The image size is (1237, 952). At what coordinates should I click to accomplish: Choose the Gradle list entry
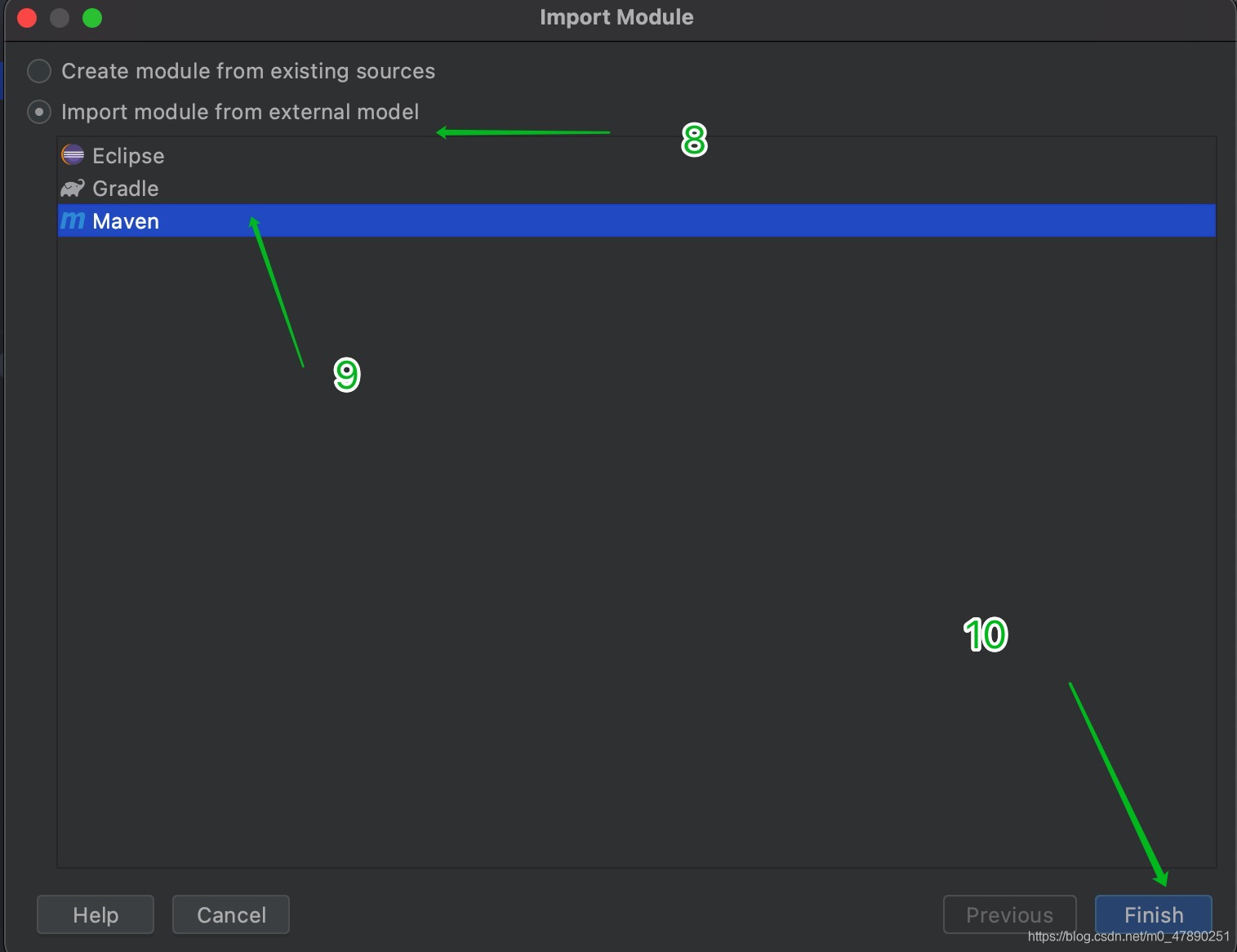click(x=637, y=188)
